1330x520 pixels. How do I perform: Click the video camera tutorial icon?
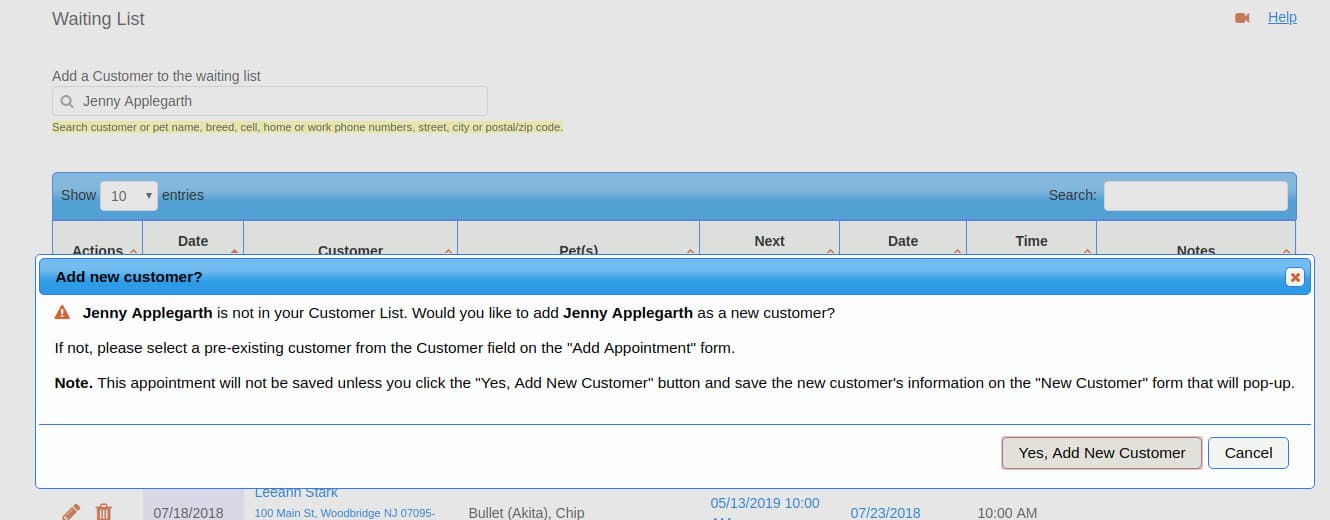[x=1242, y=18]
